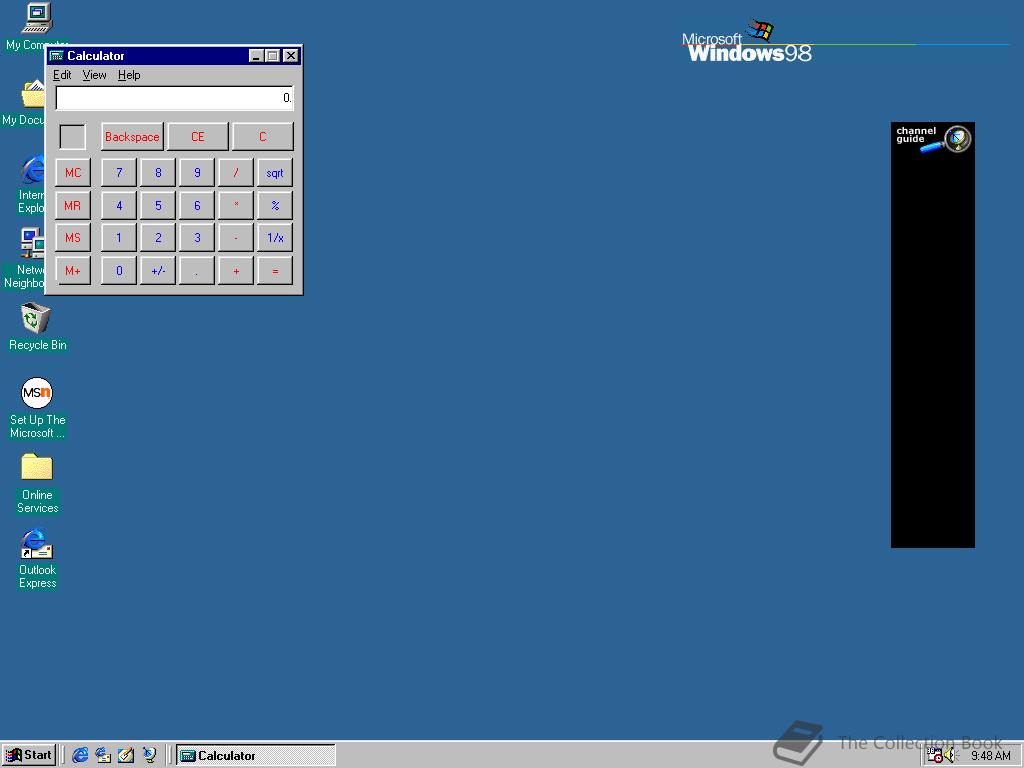Click calculator digit 1 button
The width and height of the screenshot is (1024, 768).
[x=119, y=238]
